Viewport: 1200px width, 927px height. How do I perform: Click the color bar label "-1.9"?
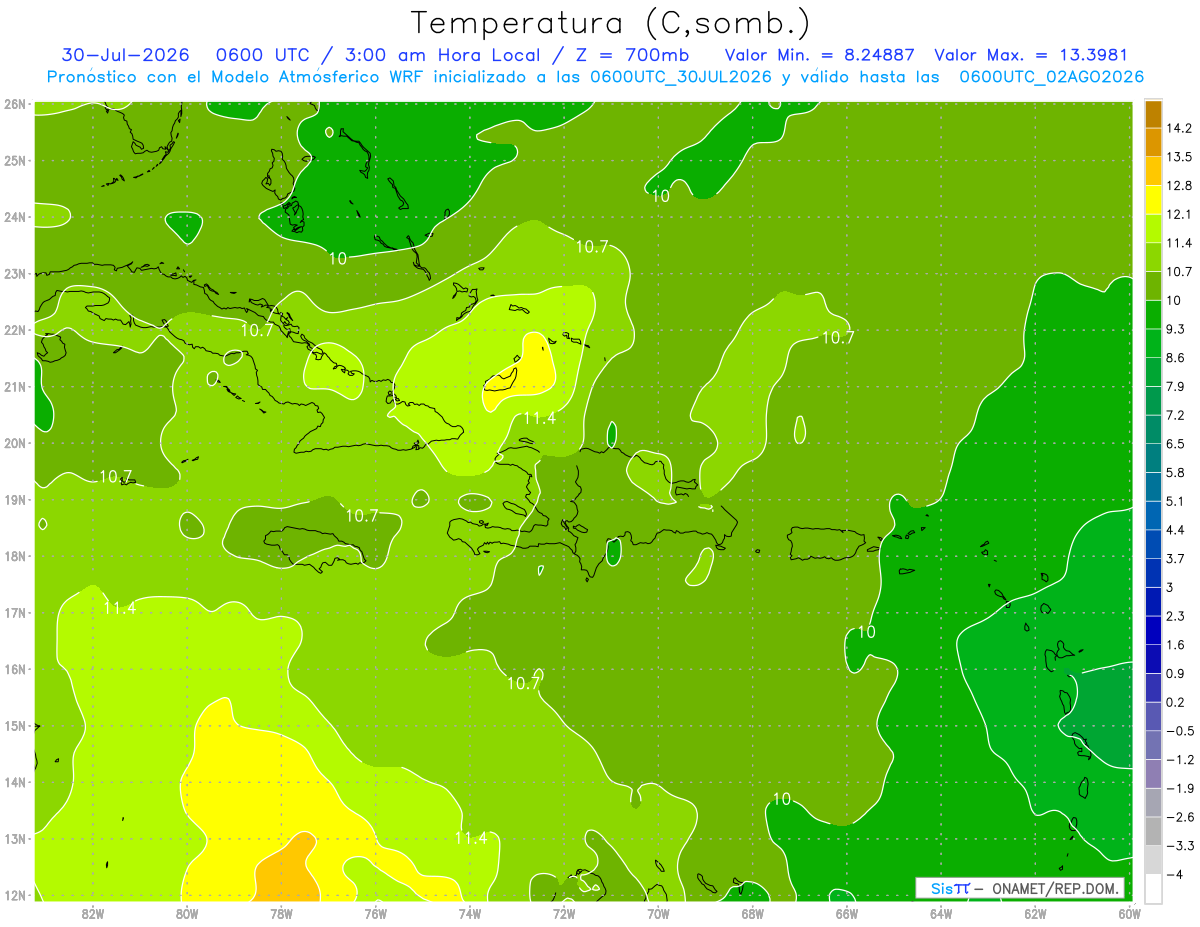(x=1179, y=788)
